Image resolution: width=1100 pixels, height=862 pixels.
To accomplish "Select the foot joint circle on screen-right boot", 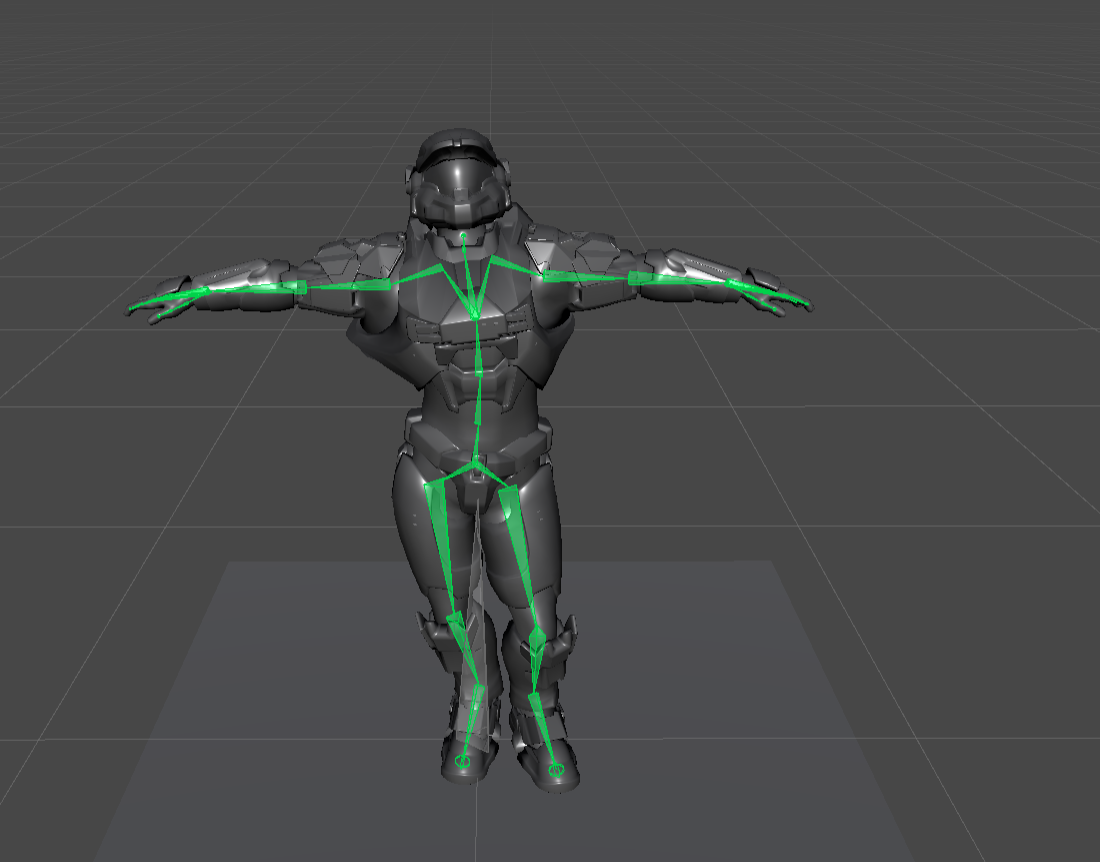I will [x=556, y=769].
